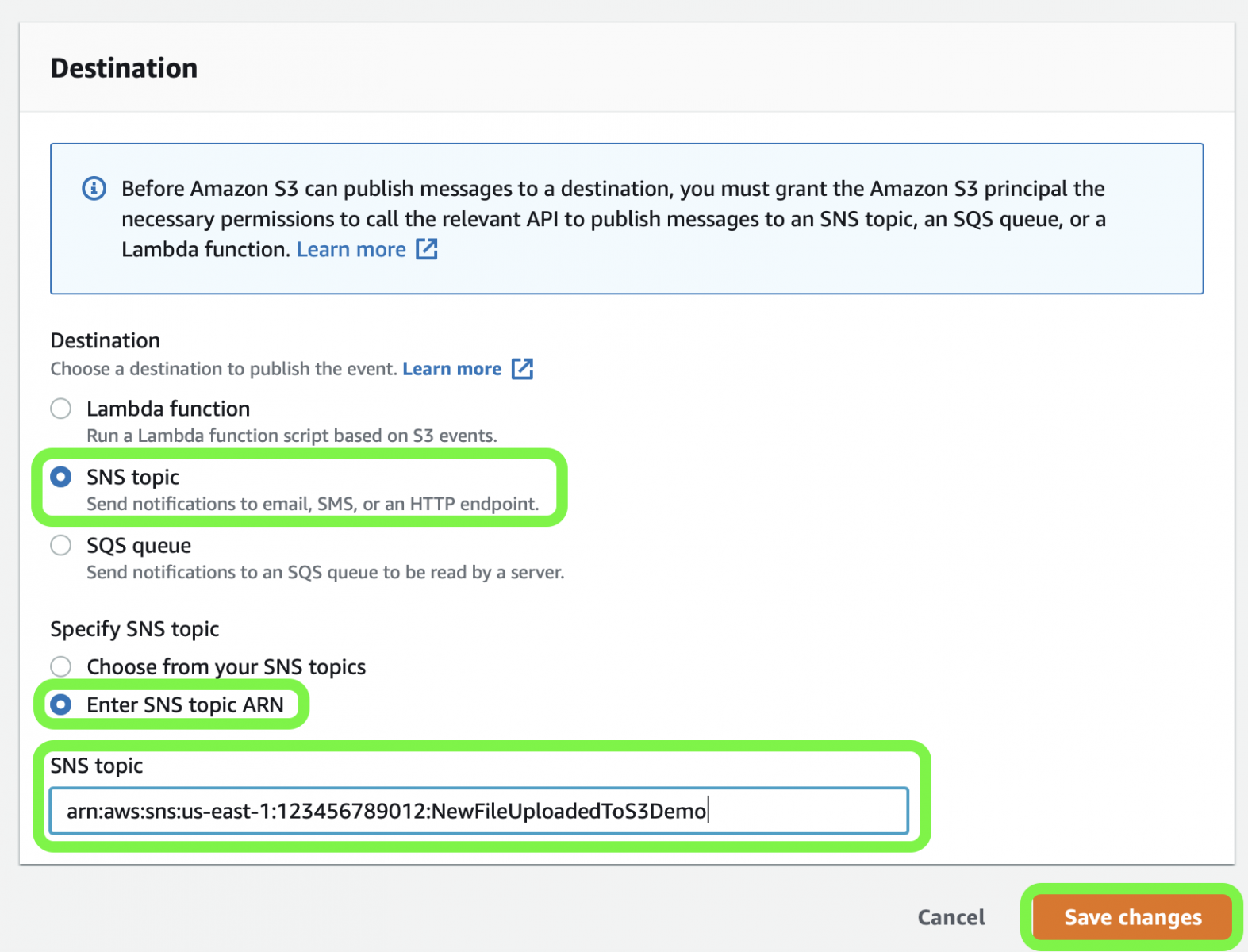Click the info icon in the blue notice
The height and width of the screenshot is (952, 1248).
(x=94, y=189)
